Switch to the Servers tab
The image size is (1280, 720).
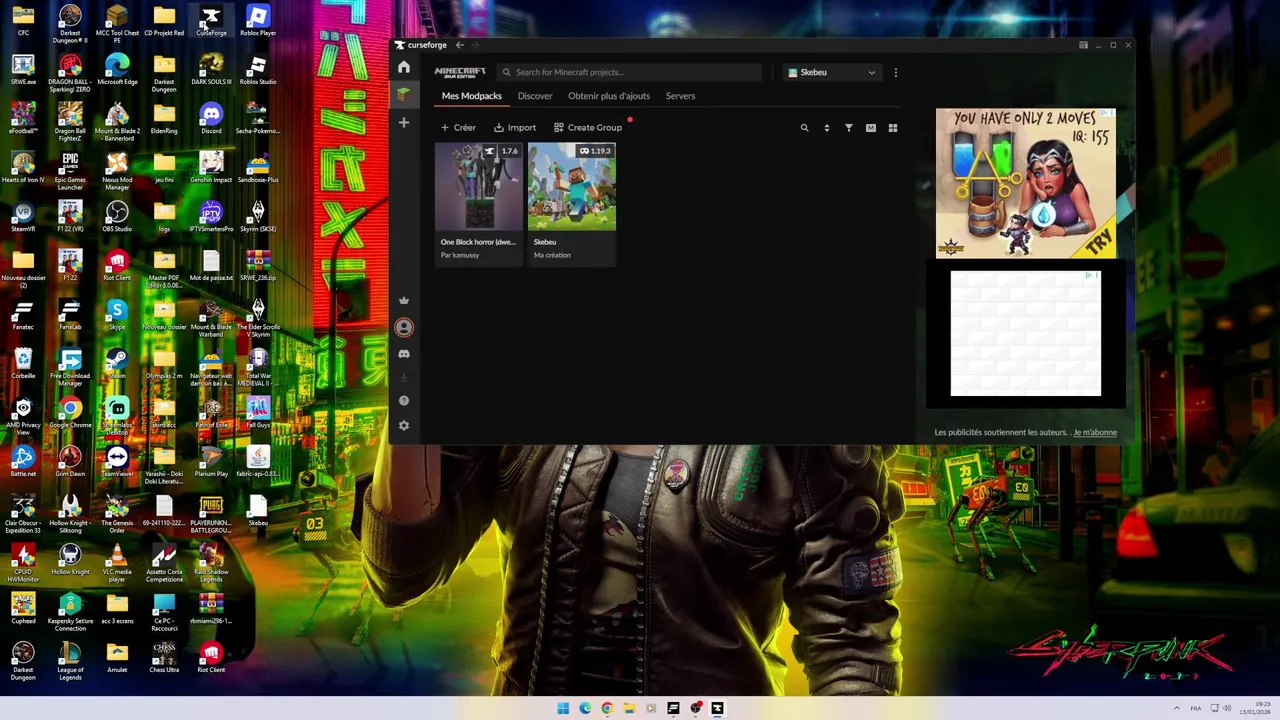pos(680,96)
